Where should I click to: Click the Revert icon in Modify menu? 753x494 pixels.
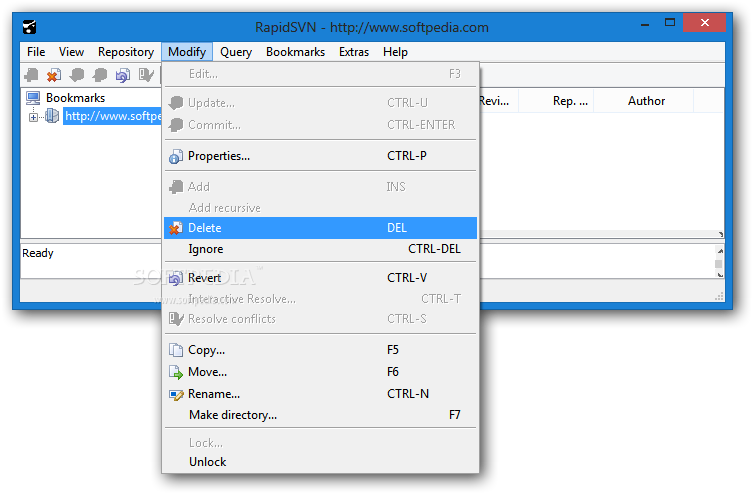pos(176,278)
